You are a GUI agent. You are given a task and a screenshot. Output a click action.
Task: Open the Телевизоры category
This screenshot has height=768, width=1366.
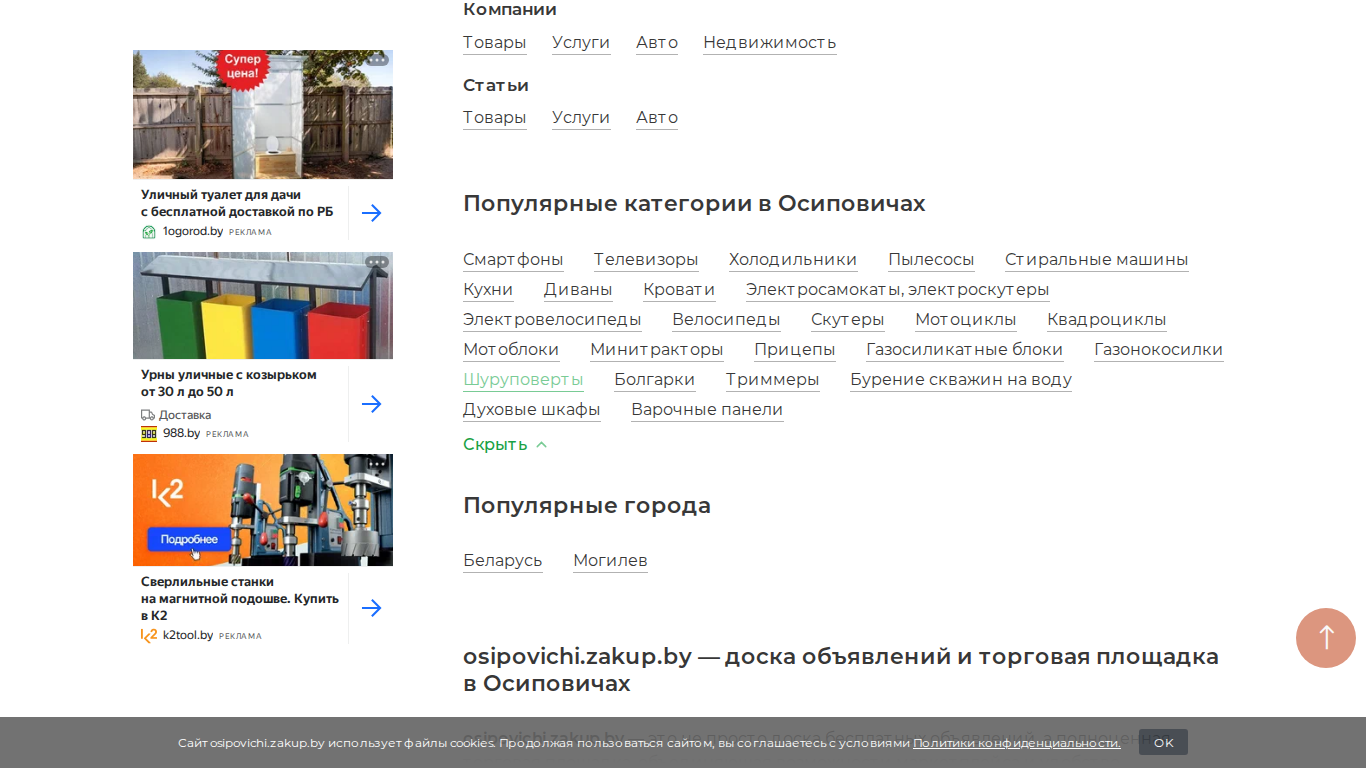[x=646, y=259]
